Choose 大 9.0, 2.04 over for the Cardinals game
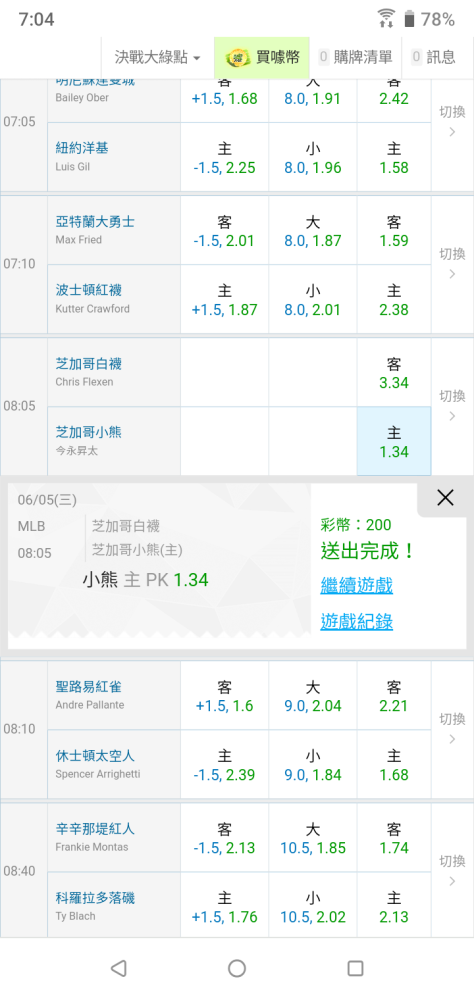The width and height of the screenshot is (474, 1000). pyautogui.click(x=313, y=696)
